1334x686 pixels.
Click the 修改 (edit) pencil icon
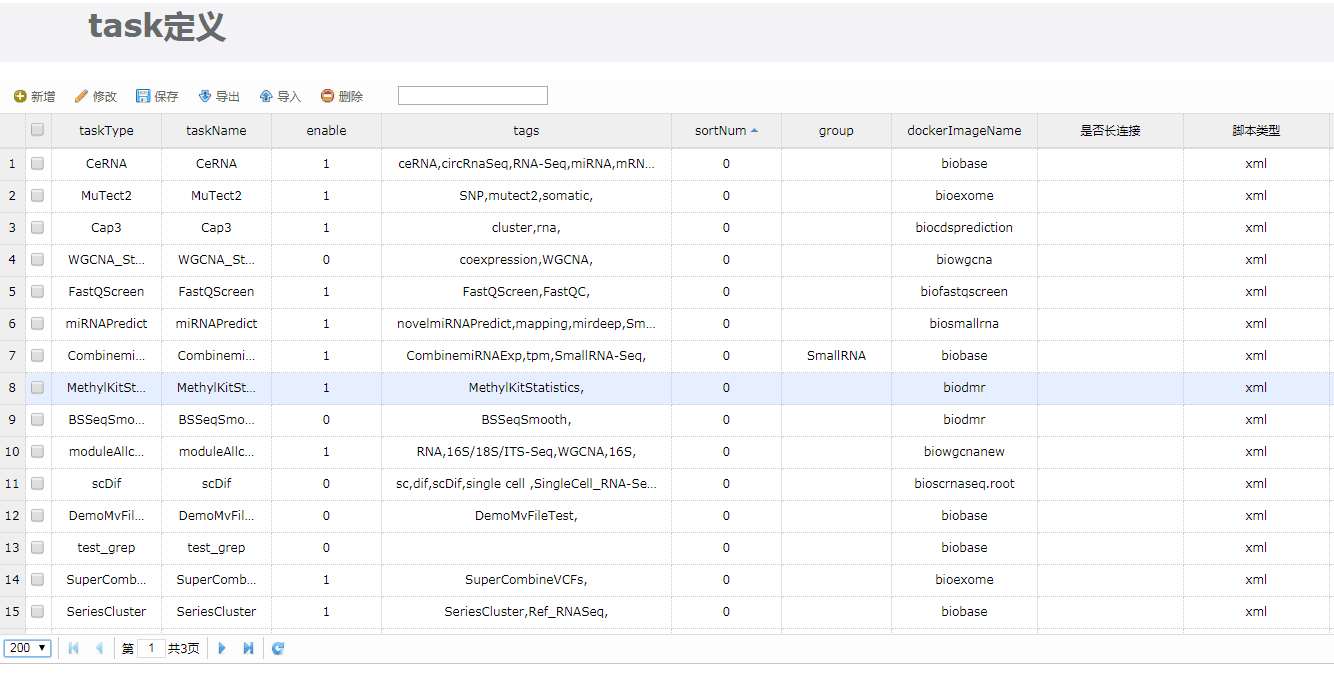tap(81, 96)
